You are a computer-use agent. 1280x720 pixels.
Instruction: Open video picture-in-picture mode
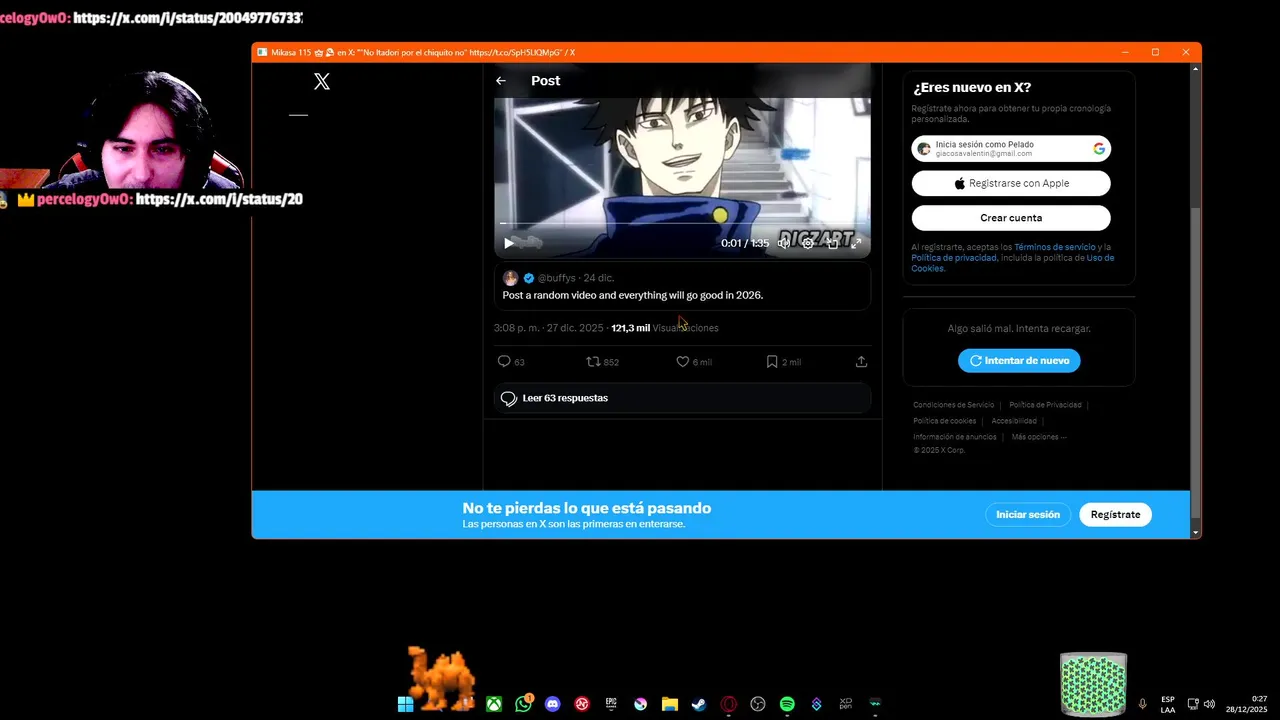pyautogui.click(x=832, y=243)
